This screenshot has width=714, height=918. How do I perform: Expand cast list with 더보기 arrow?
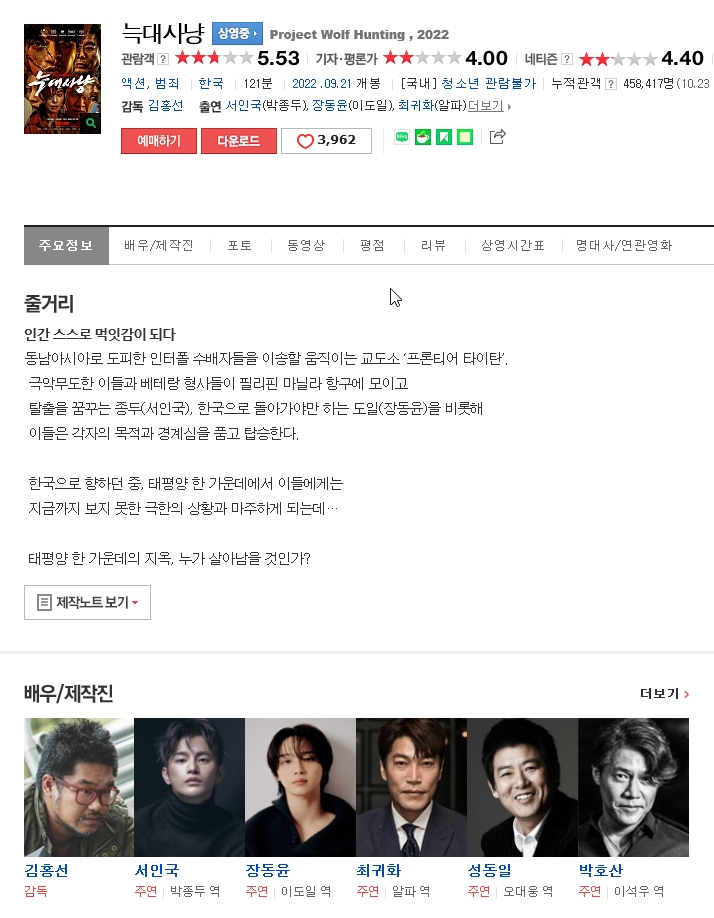click(x=490, y=106)
